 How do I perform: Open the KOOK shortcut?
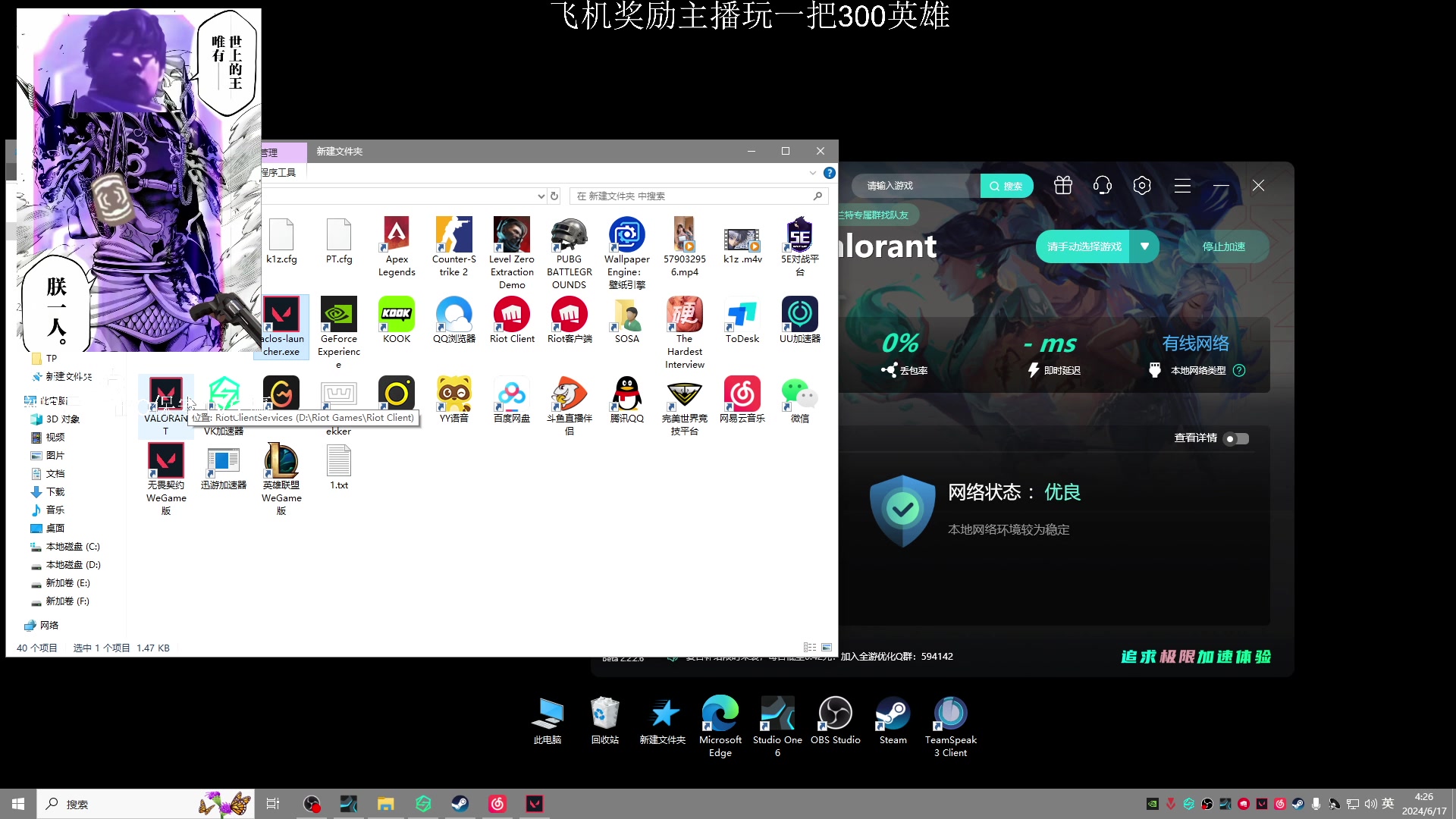click(x=397, y=320)
